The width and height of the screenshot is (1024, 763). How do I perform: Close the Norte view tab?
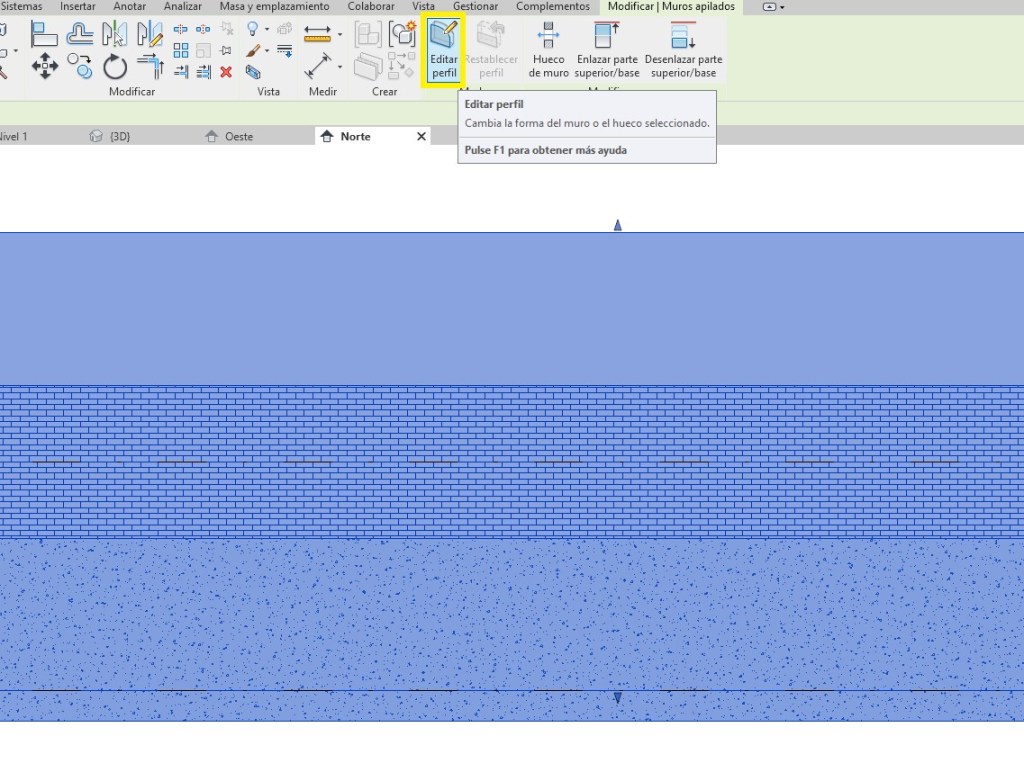tap(421, 137)
